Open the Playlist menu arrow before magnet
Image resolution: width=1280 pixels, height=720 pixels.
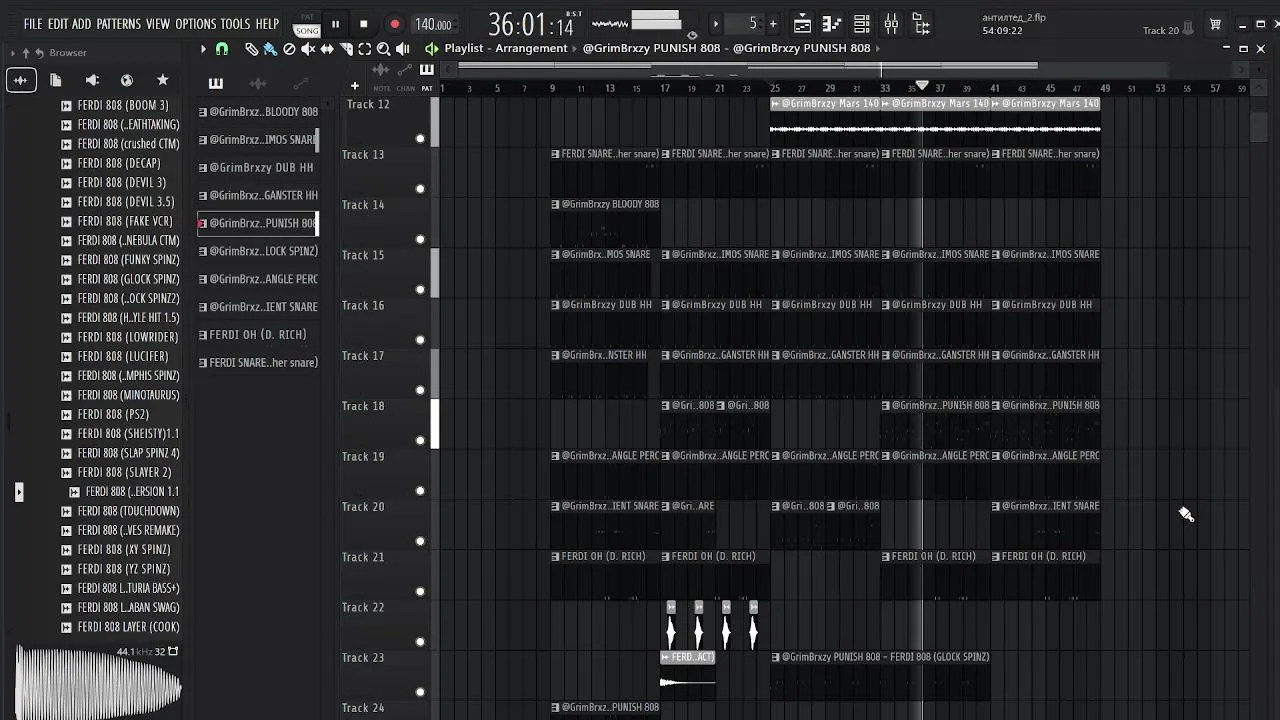point(203,48)
